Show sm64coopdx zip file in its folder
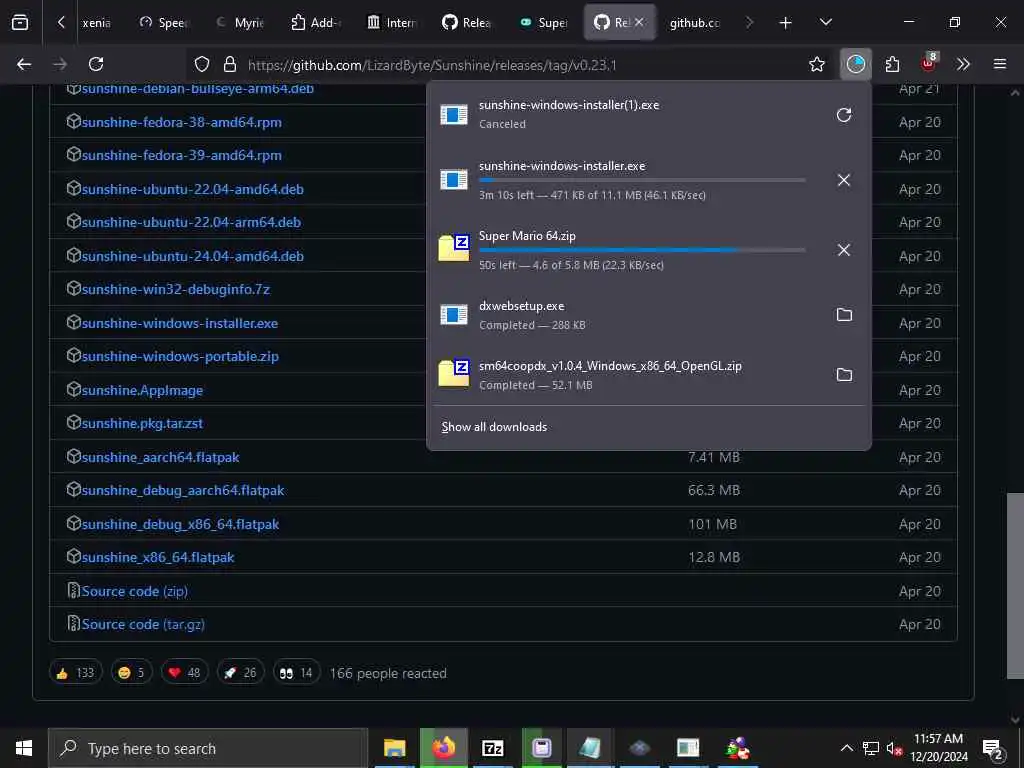This screenshot has width=1024, height=768. 844,375
